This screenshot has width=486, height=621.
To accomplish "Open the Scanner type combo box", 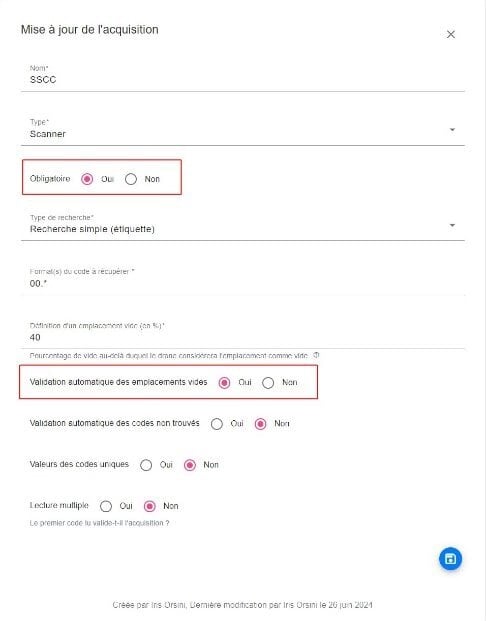I will pyautogui.click(x=242, y=131).
